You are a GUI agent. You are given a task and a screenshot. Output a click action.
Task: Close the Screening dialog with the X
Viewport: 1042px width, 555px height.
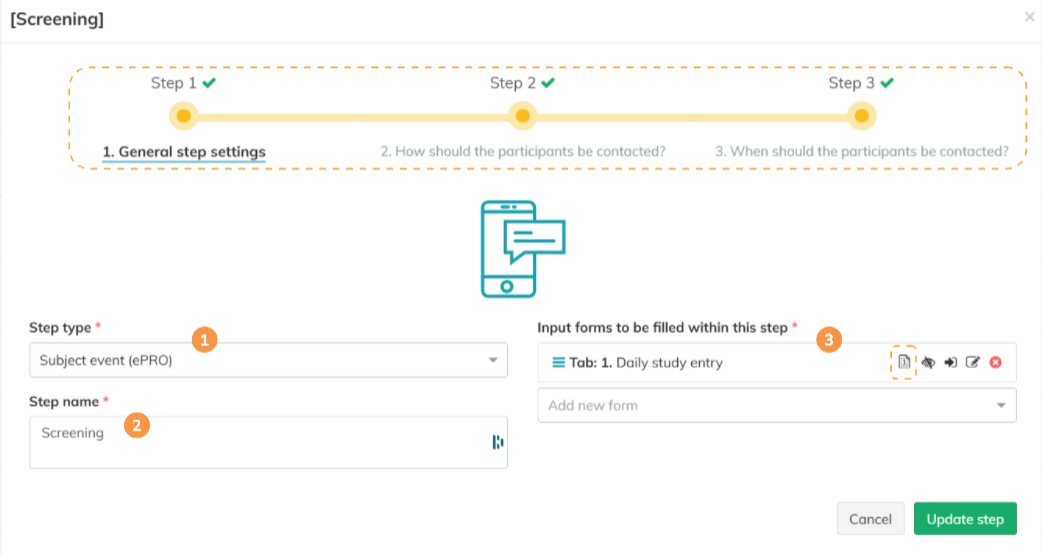click(x=1030, y=17)
